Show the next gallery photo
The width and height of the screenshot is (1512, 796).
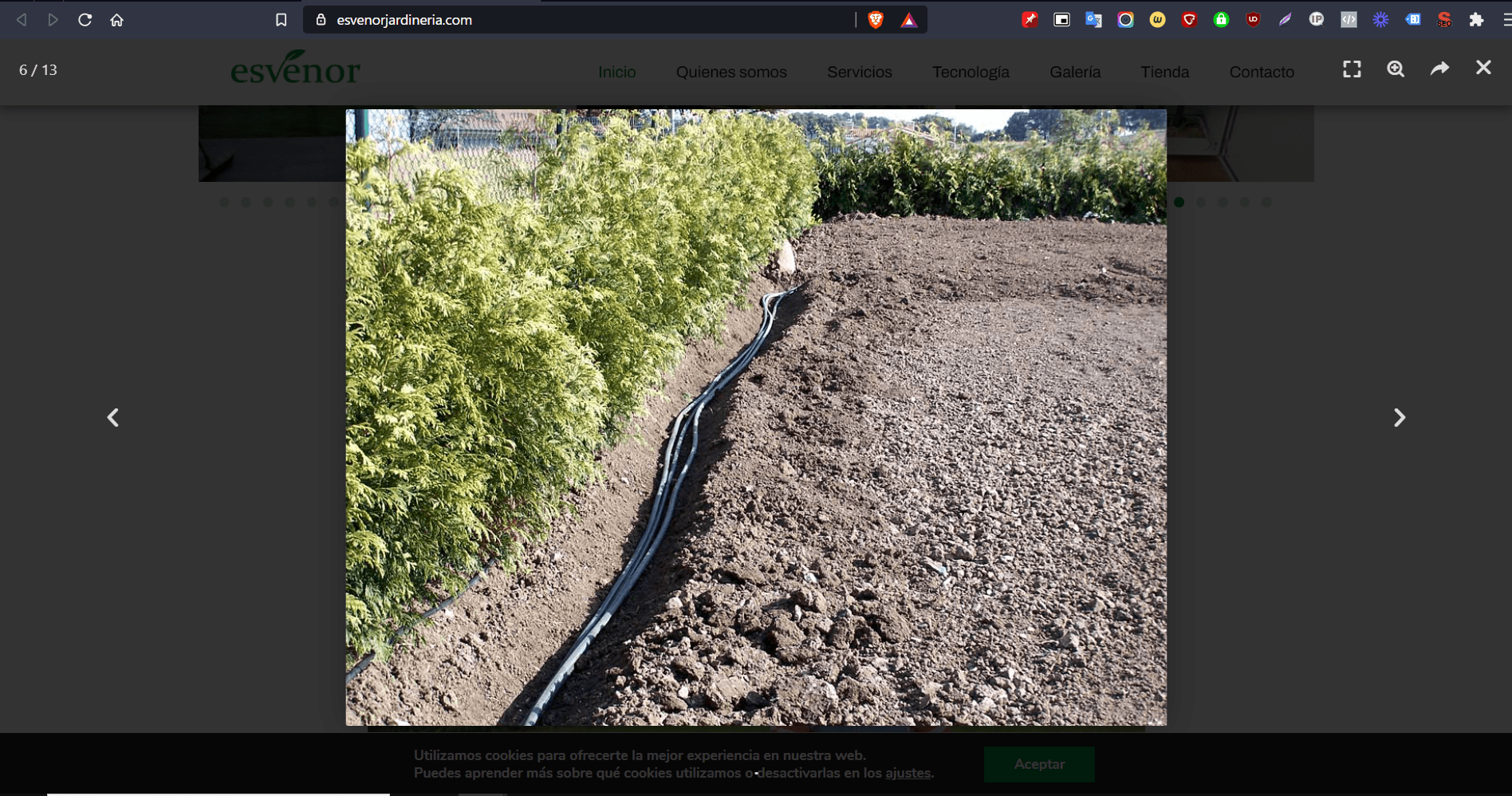pos(1399,418)
